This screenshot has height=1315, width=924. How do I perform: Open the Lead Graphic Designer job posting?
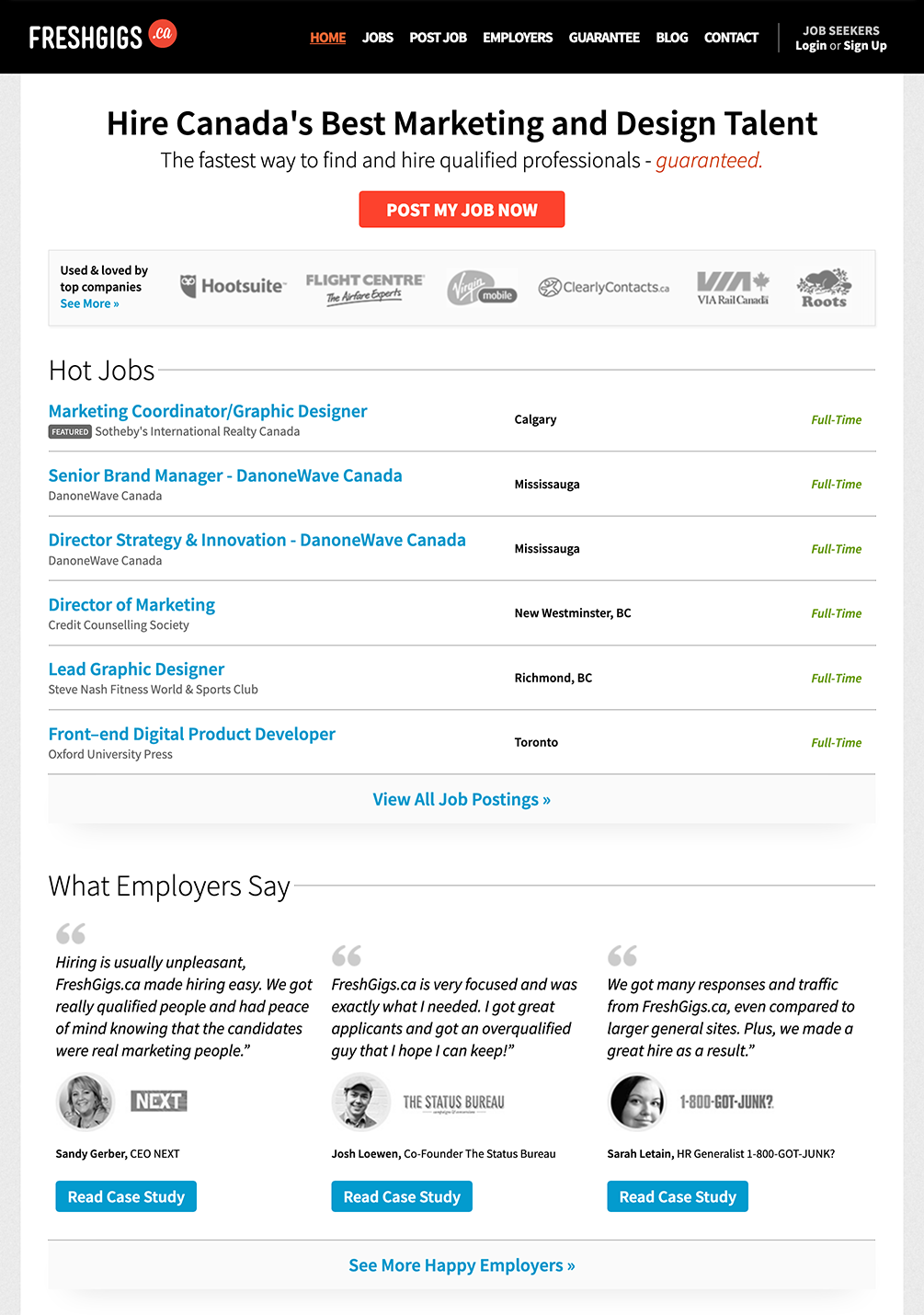(x=136, y=669)
